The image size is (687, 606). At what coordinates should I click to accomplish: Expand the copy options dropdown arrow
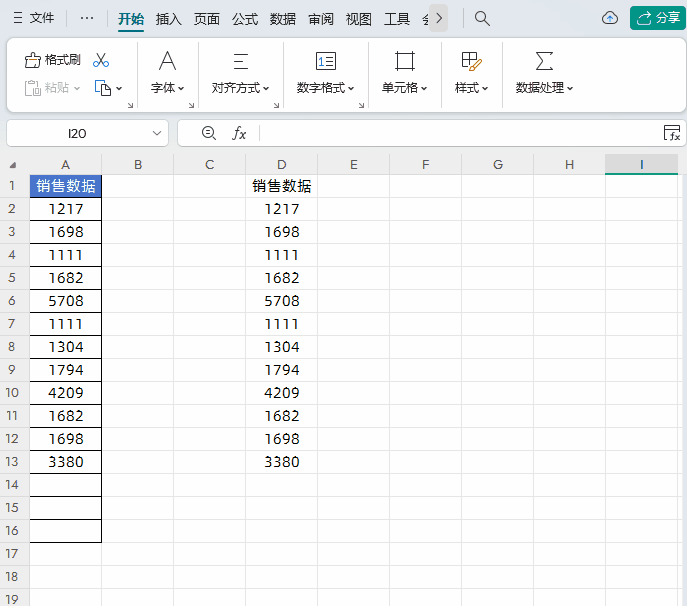click(119, 88)
